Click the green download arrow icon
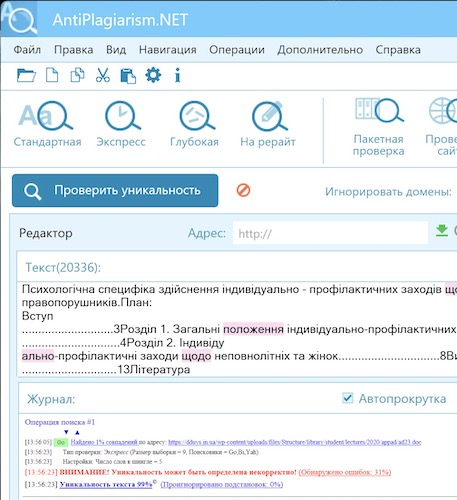The image size is (457, 500). point(442,231)
